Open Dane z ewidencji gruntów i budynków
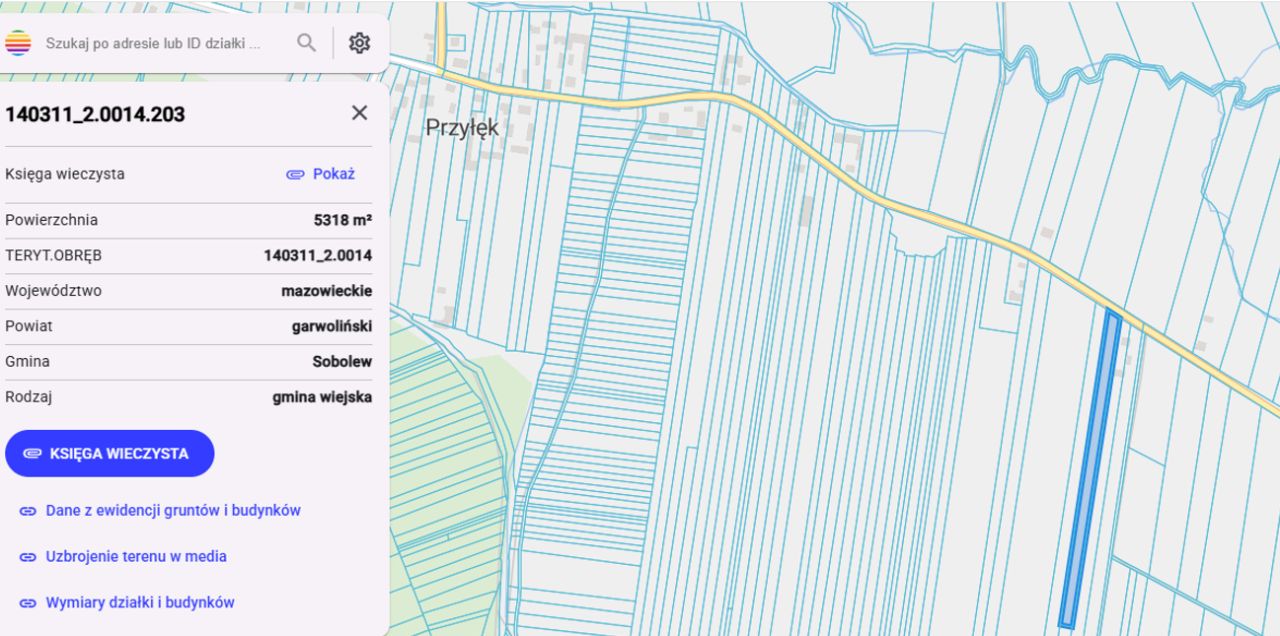Viewport: 1280px width, 636px height. (x=173, y=510)
